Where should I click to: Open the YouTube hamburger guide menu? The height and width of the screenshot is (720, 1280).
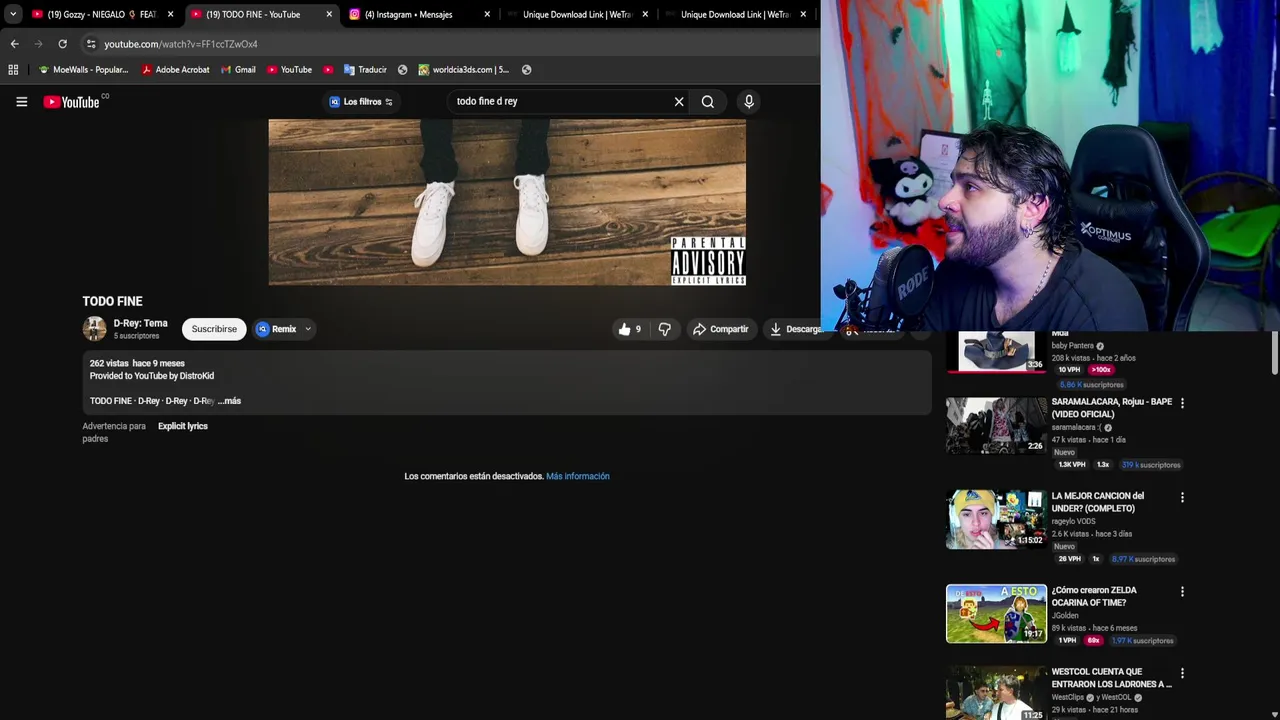pyautogui.click(x=21, y=101)
